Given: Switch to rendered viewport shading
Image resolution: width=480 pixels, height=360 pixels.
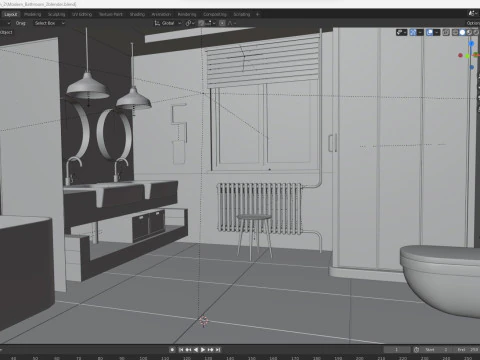Looking at the screenshot, I should coord(476,32).
